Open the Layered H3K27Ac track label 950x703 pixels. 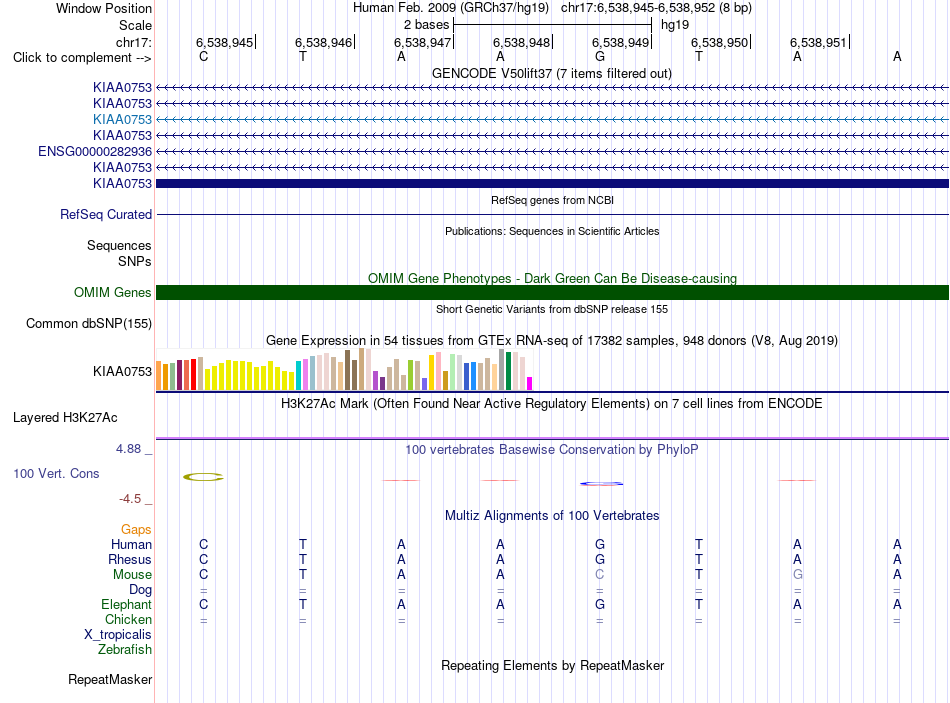pyautogui.click(x=65, y=418)
